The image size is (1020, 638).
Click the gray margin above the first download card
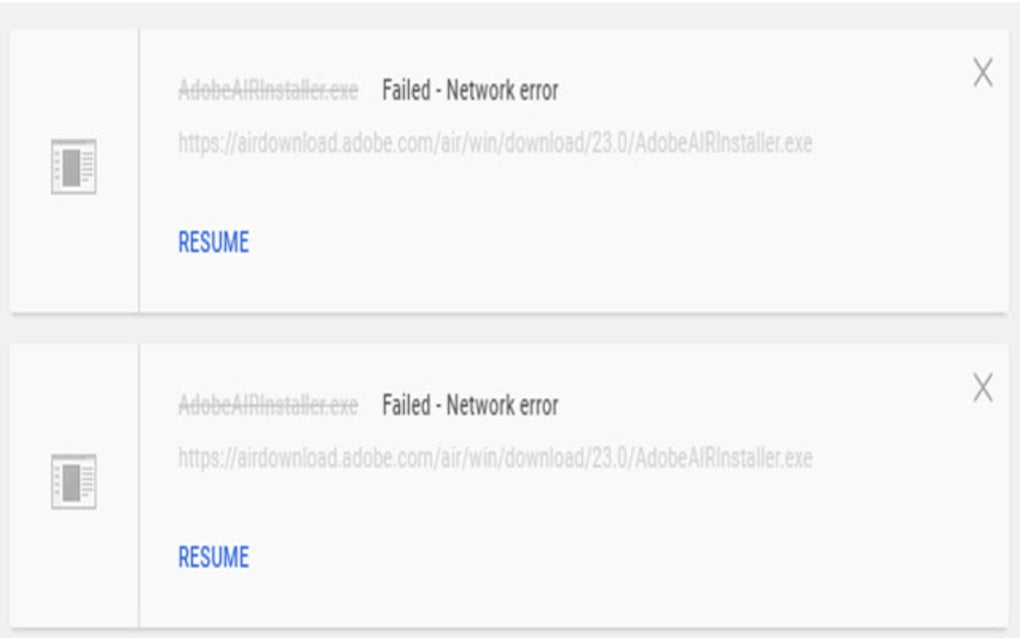tap(509, 14)
